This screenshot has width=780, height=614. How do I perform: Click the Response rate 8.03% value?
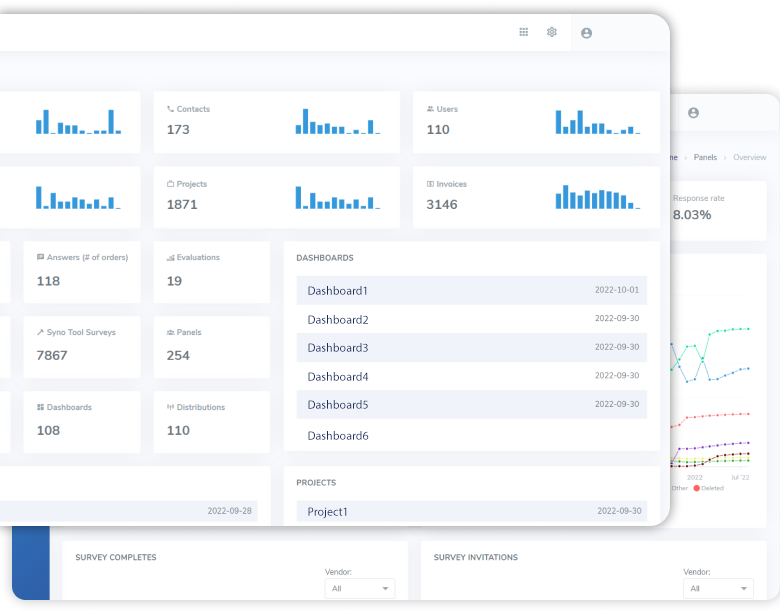[692, 215]
